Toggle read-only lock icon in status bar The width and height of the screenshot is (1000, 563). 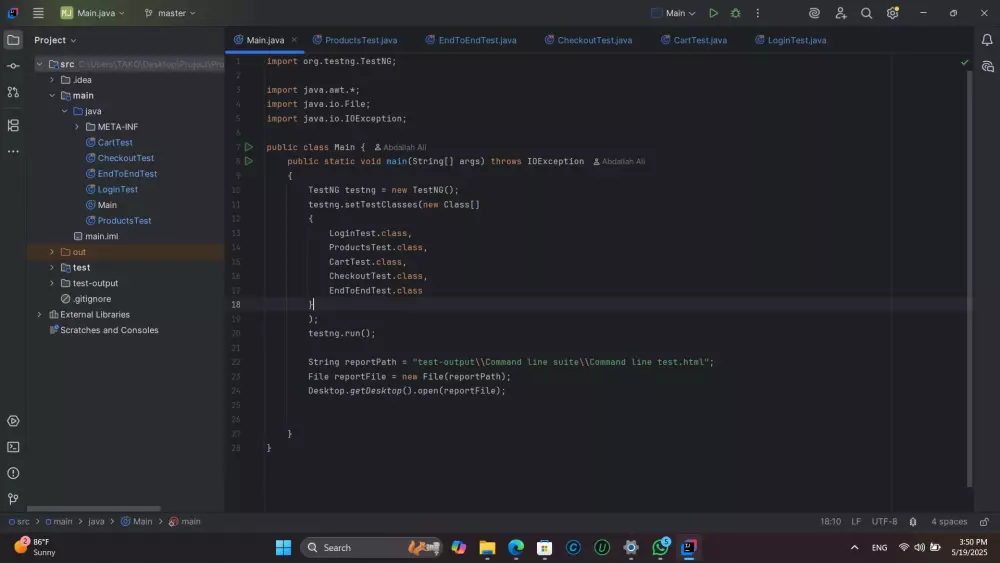(984, 522)
